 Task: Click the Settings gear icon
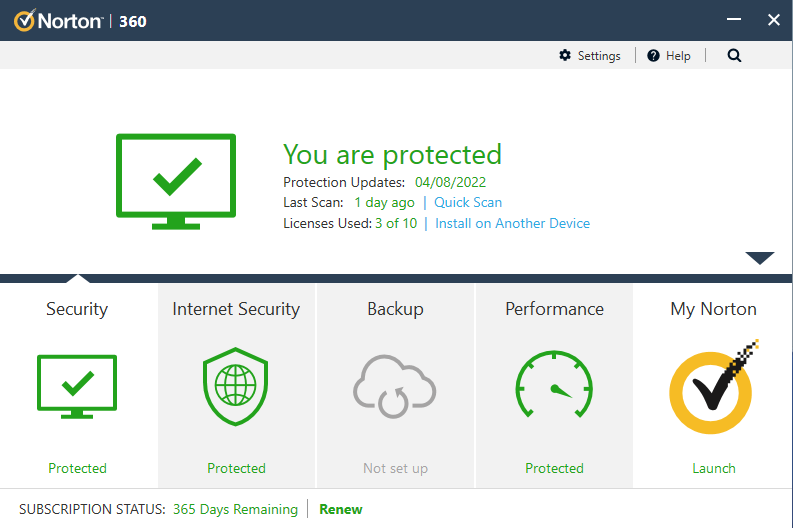[x=565, y=56]
